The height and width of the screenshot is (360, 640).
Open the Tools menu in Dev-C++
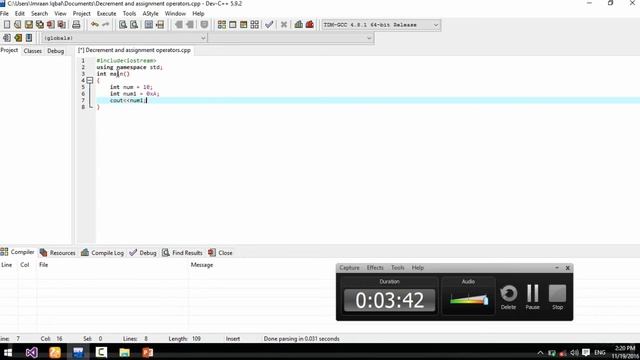(129, 13)
